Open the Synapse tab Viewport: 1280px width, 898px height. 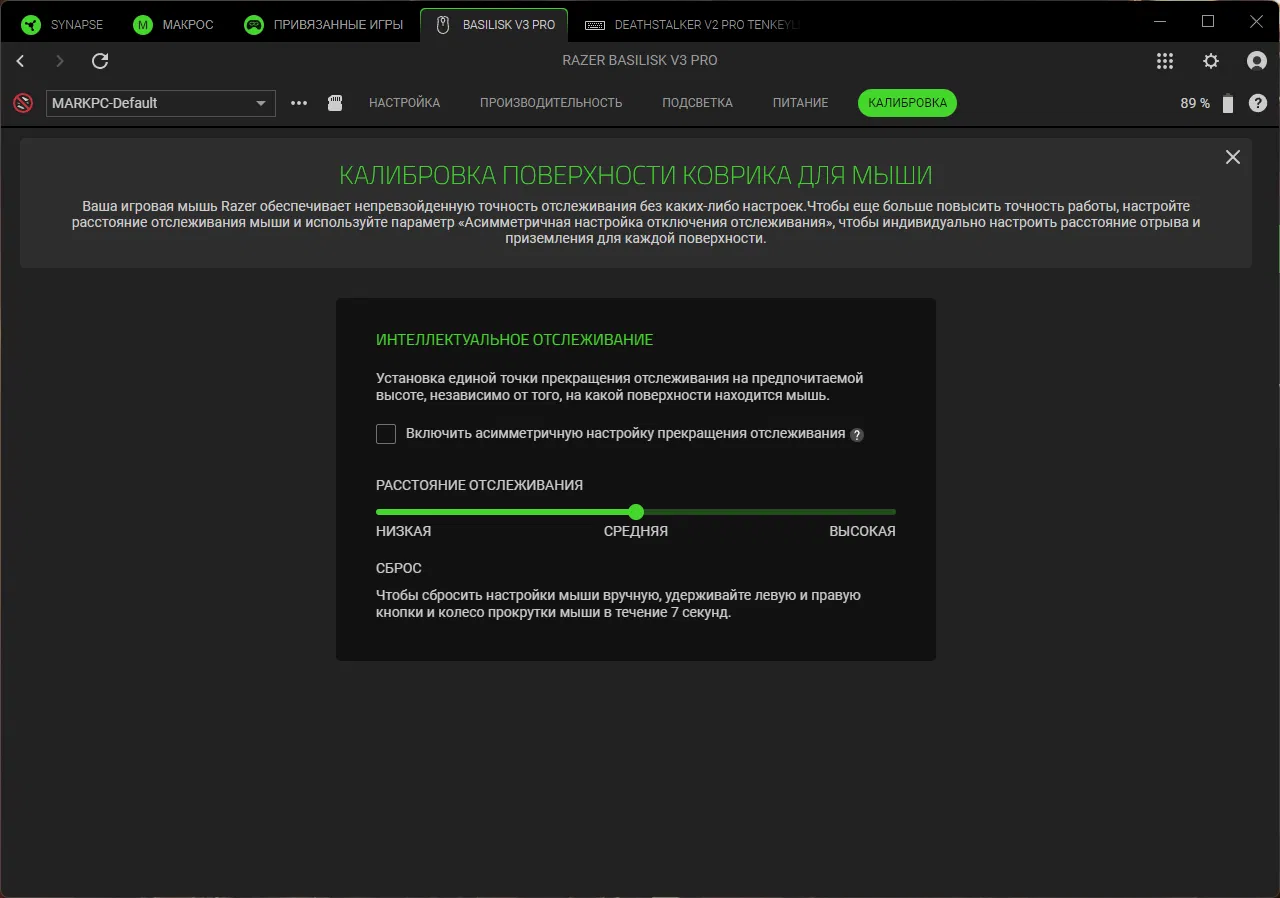click(63, 24)
